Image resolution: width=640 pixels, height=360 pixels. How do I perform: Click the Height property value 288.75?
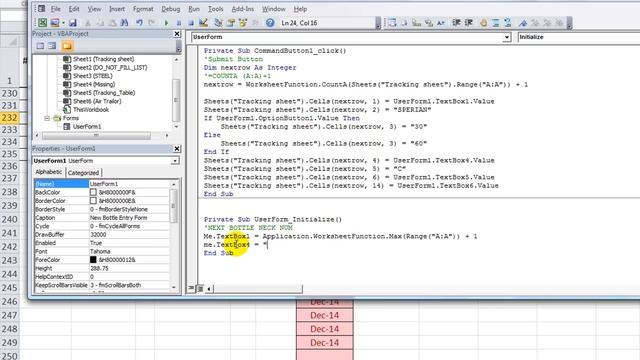click(x=99, y=268)
